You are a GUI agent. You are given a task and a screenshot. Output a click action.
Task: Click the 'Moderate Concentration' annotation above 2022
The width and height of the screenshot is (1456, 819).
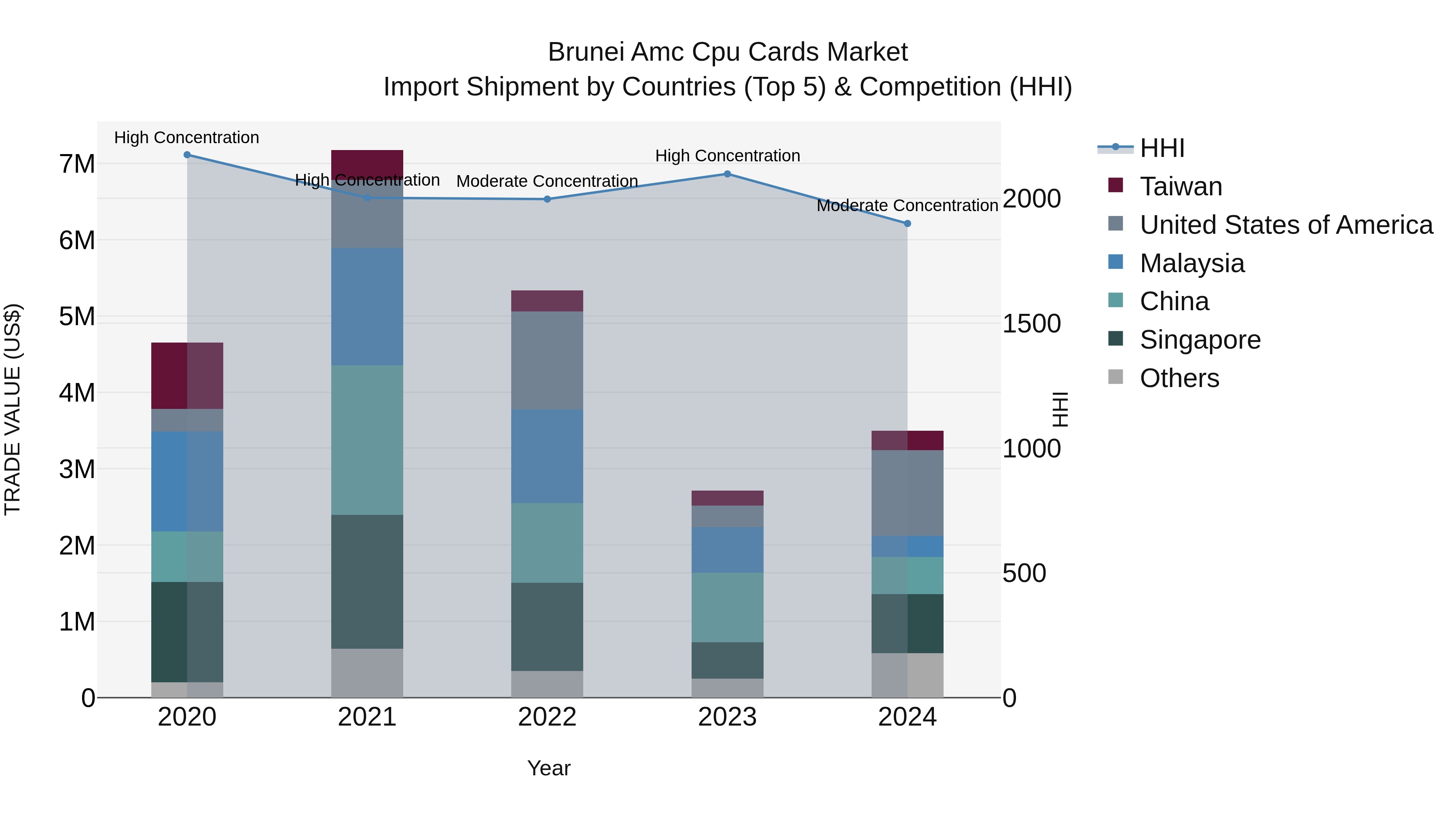click(x=547, y=181)
